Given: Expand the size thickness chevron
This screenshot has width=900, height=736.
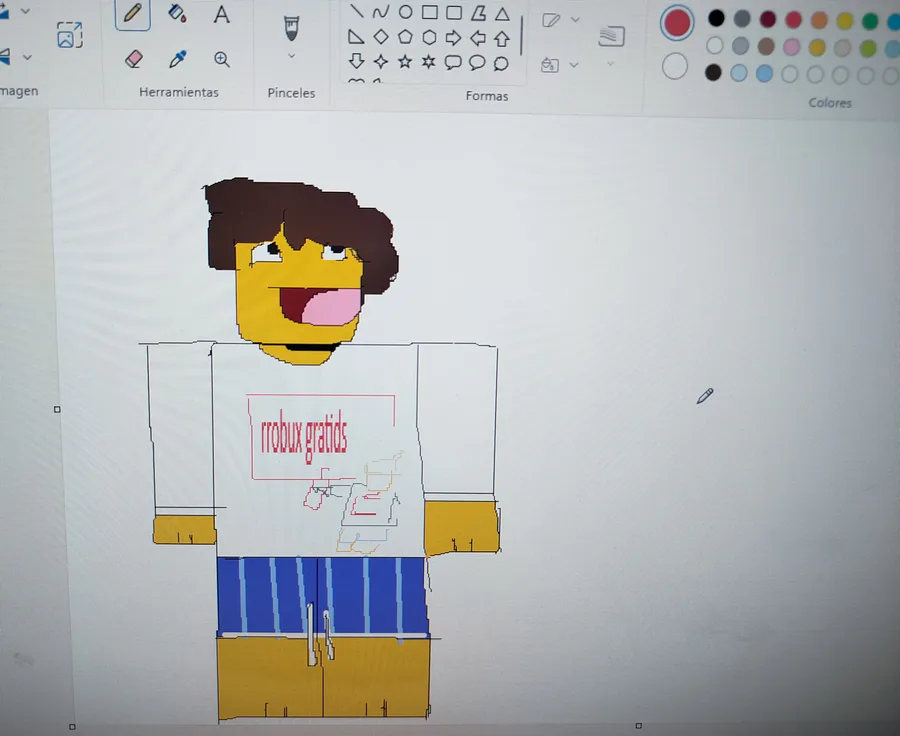Looking at the screenshot, I should click(611, 63).
